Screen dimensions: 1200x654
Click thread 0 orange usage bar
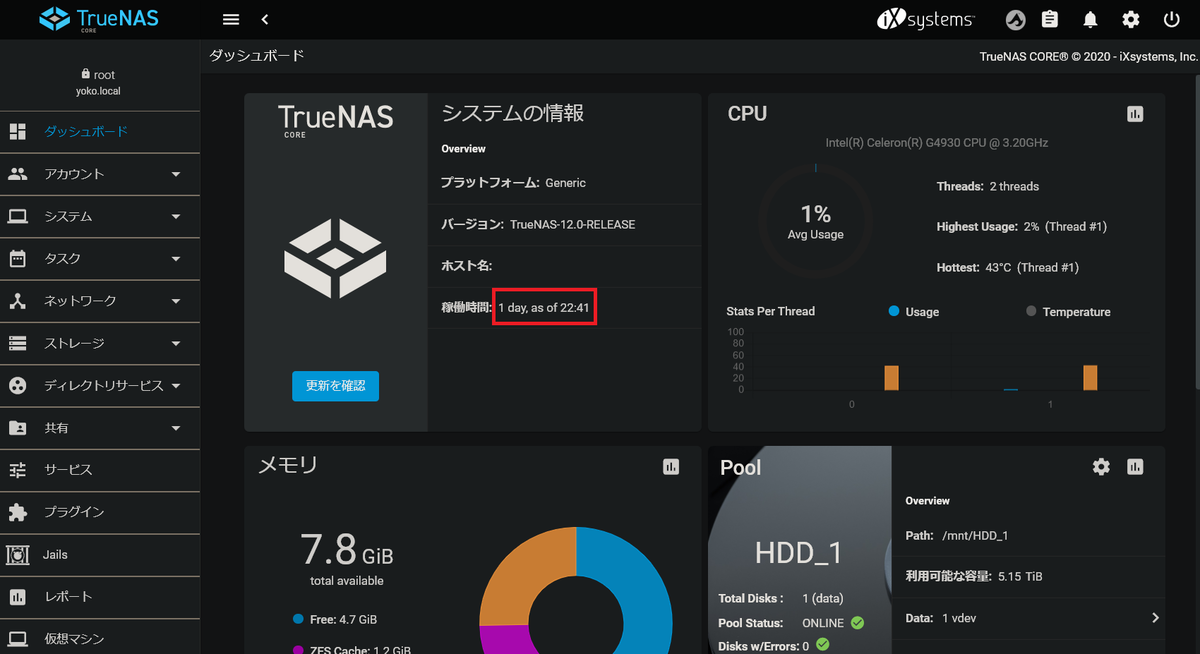[x=891, y=378]
